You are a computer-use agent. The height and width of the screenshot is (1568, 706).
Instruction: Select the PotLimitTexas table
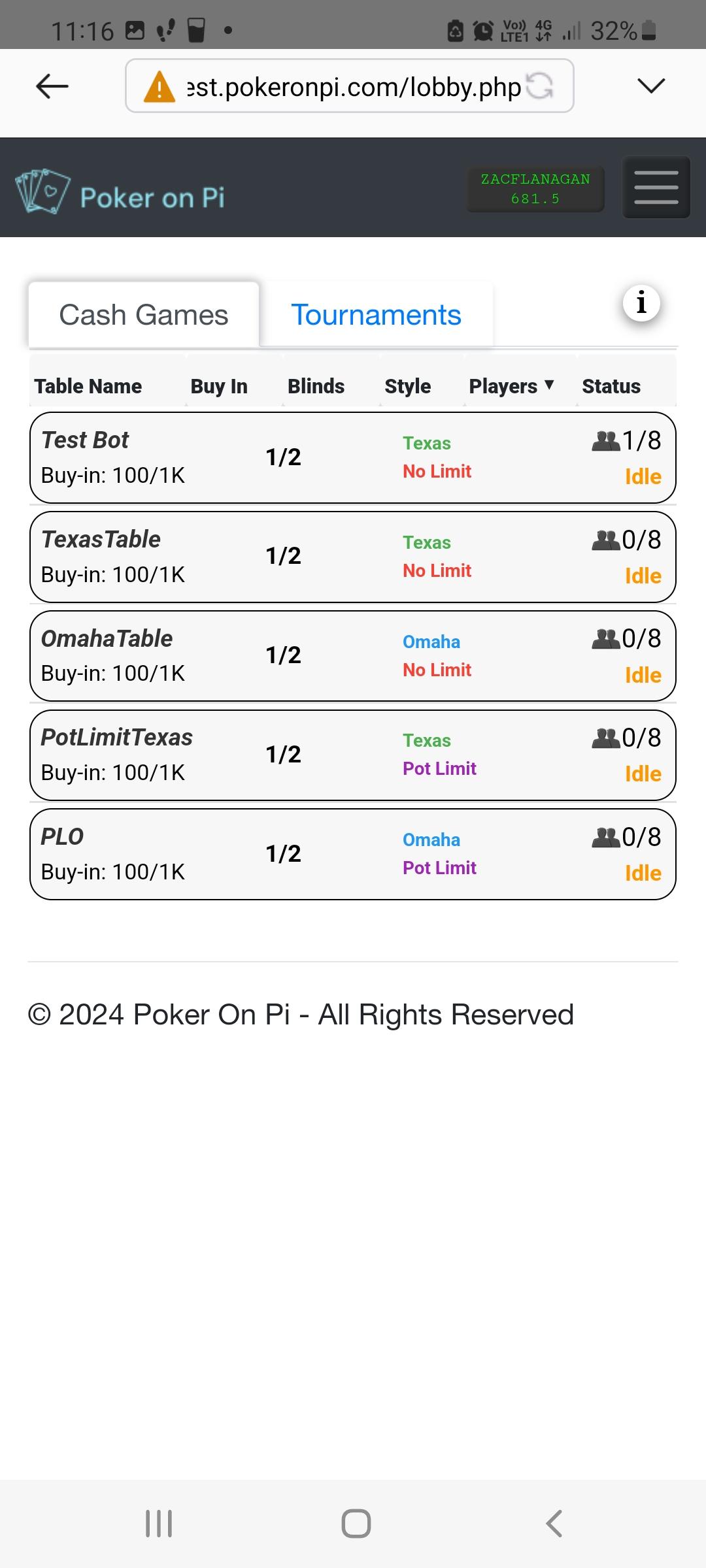point(353,755)
